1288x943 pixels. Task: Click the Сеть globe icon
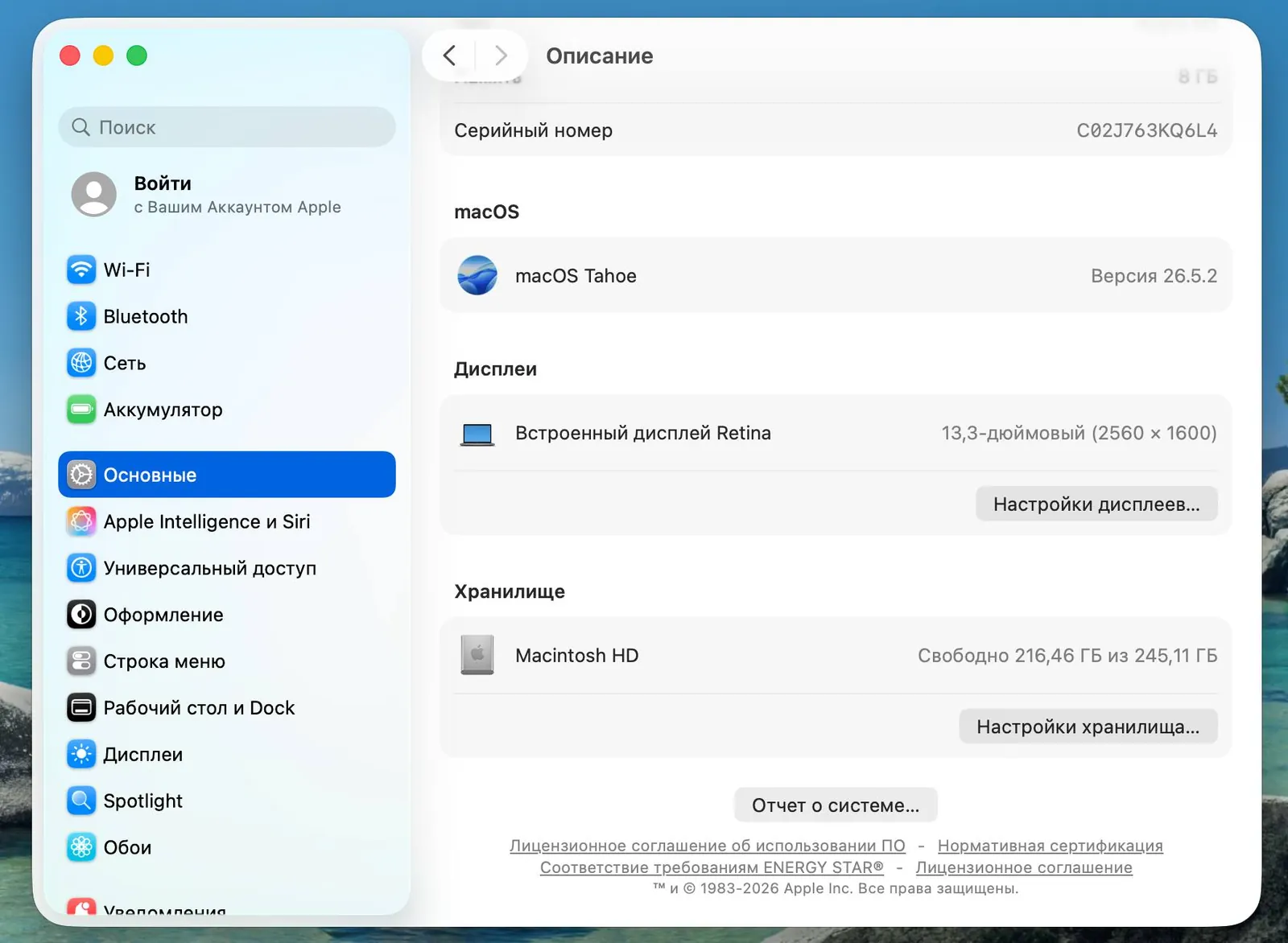click(81, 363)
